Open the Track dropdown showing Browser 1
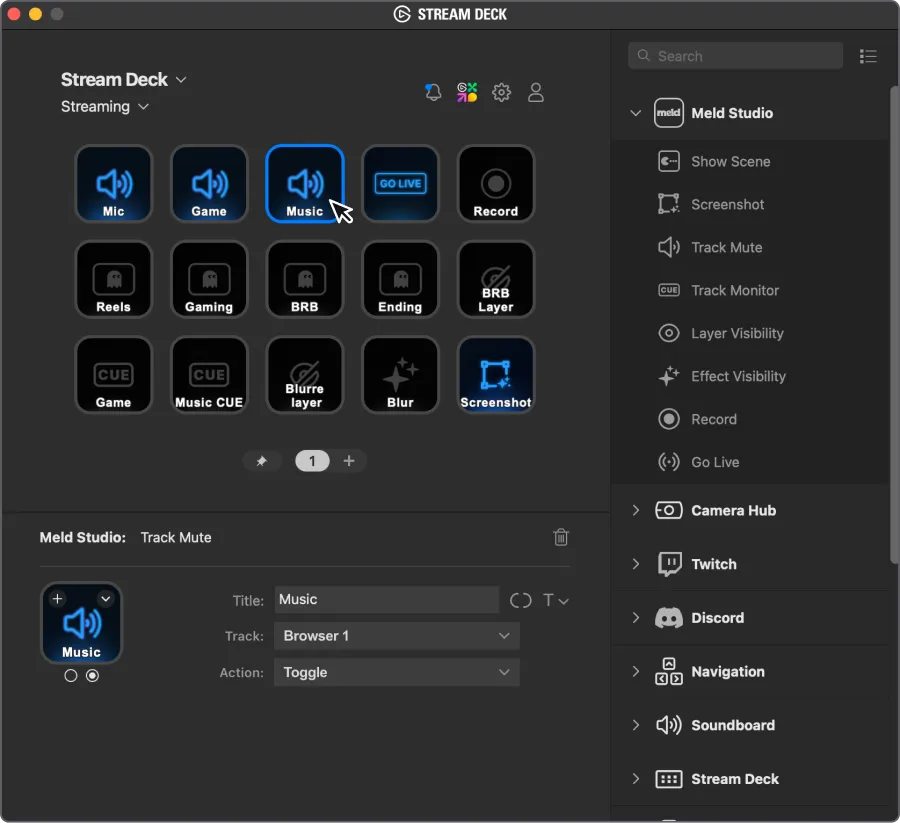The width and height of the screenshot is (900, 823). 396,636
